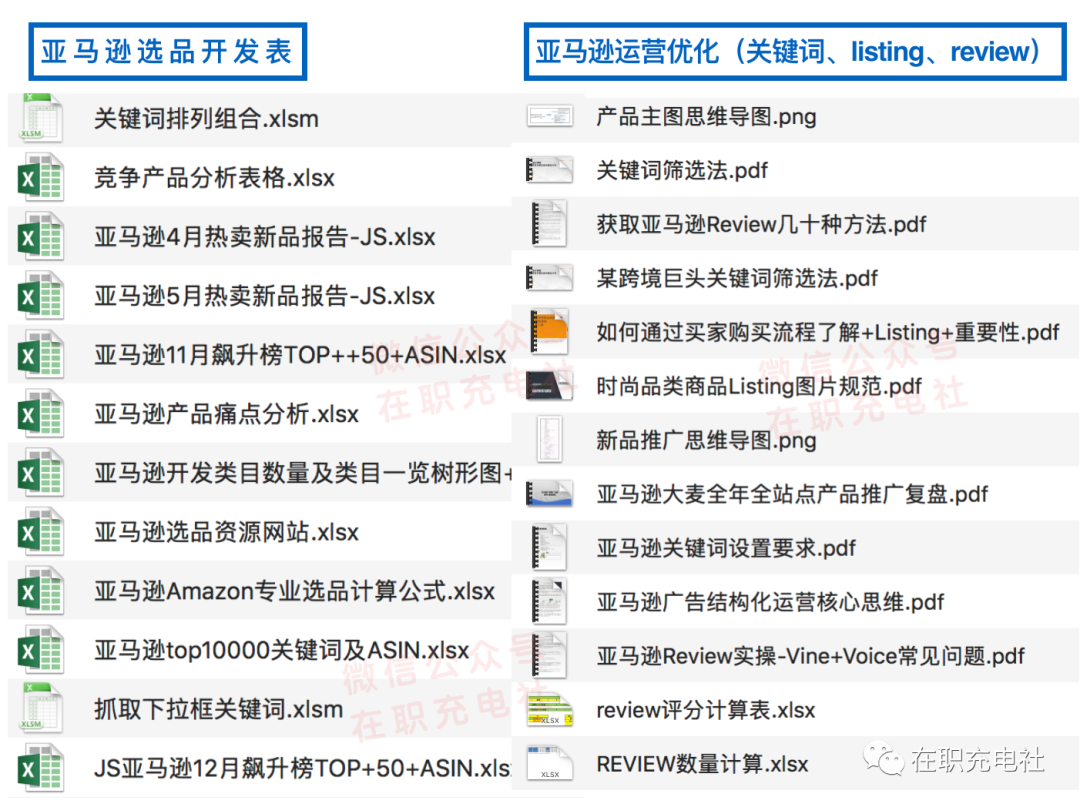Select the text 亚马逊4月热卖新品报告-JS.xlsx
Image resolution: width=1080 pixels, height=807 pixels.
coord(265,238)
